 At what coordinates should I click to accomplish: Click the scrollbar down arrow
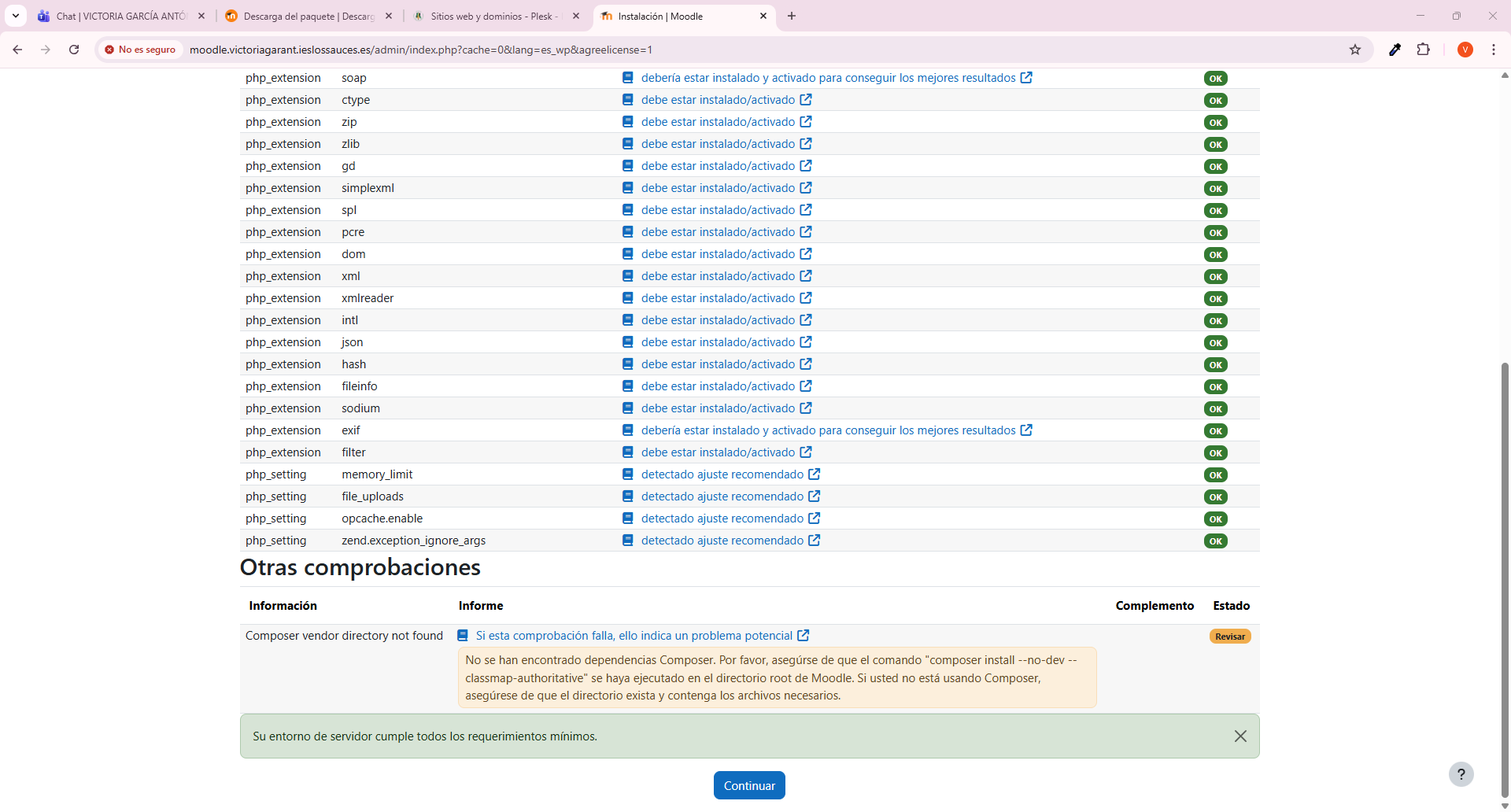click(1505, 806)
